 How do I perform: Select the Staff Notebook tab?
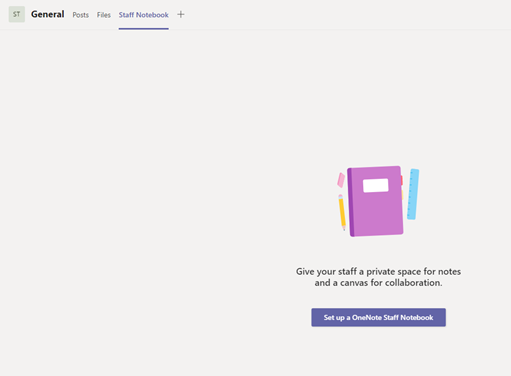pyautogui.click(x=144, y=15)
